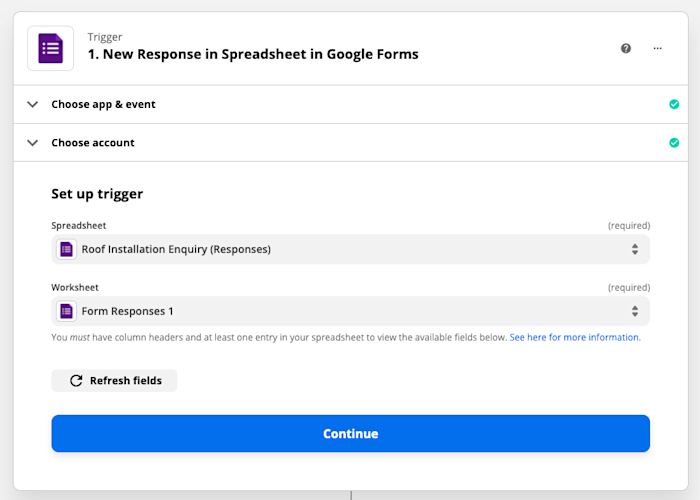
Task: Click the Choose app & event title text
Action: tap(104, 104)
